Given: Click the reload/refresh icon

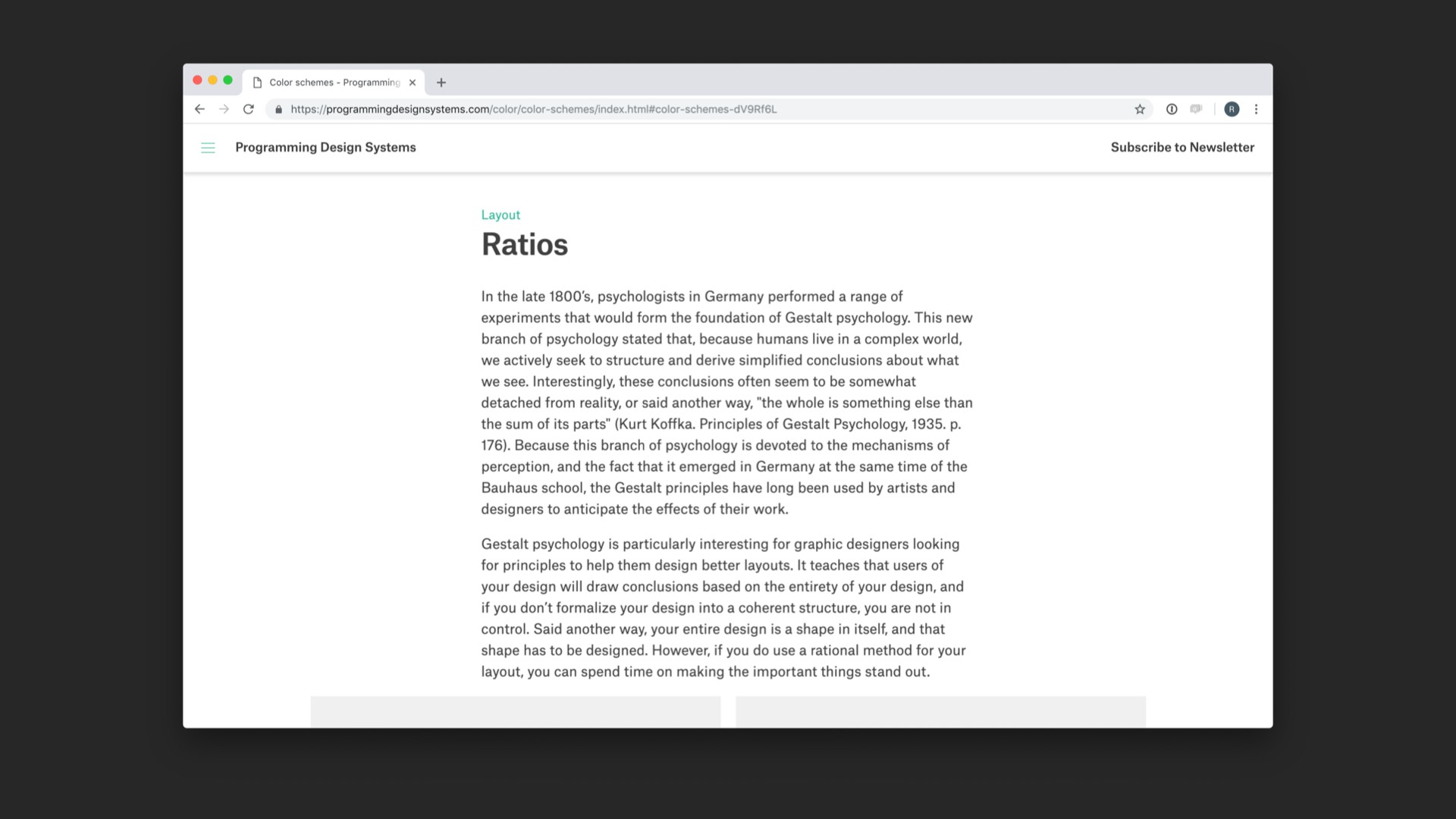Looking at the screenshot, I should pos(249,109).
